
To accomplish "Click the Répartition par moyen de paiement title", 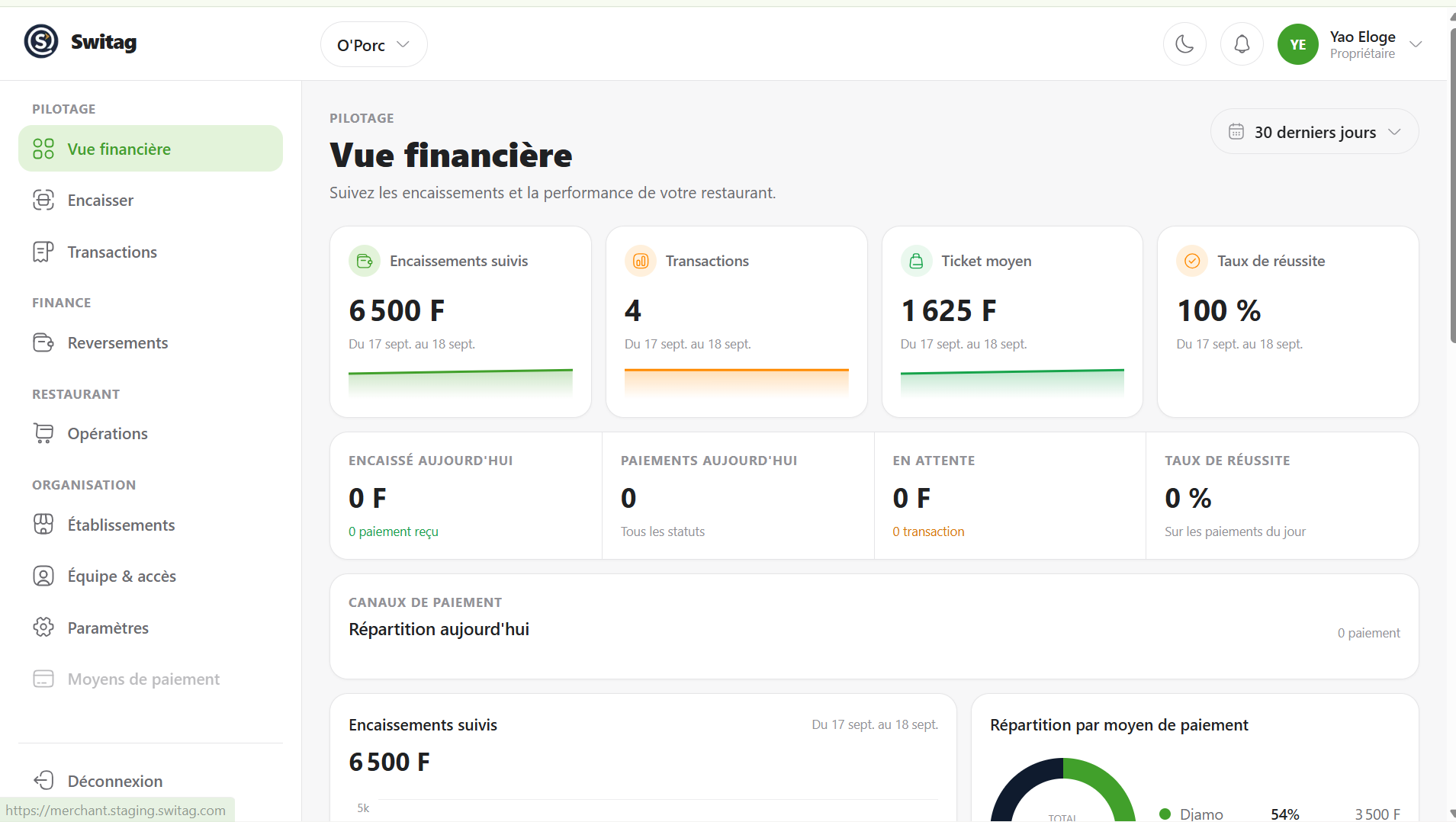I will coord(1119,725).
